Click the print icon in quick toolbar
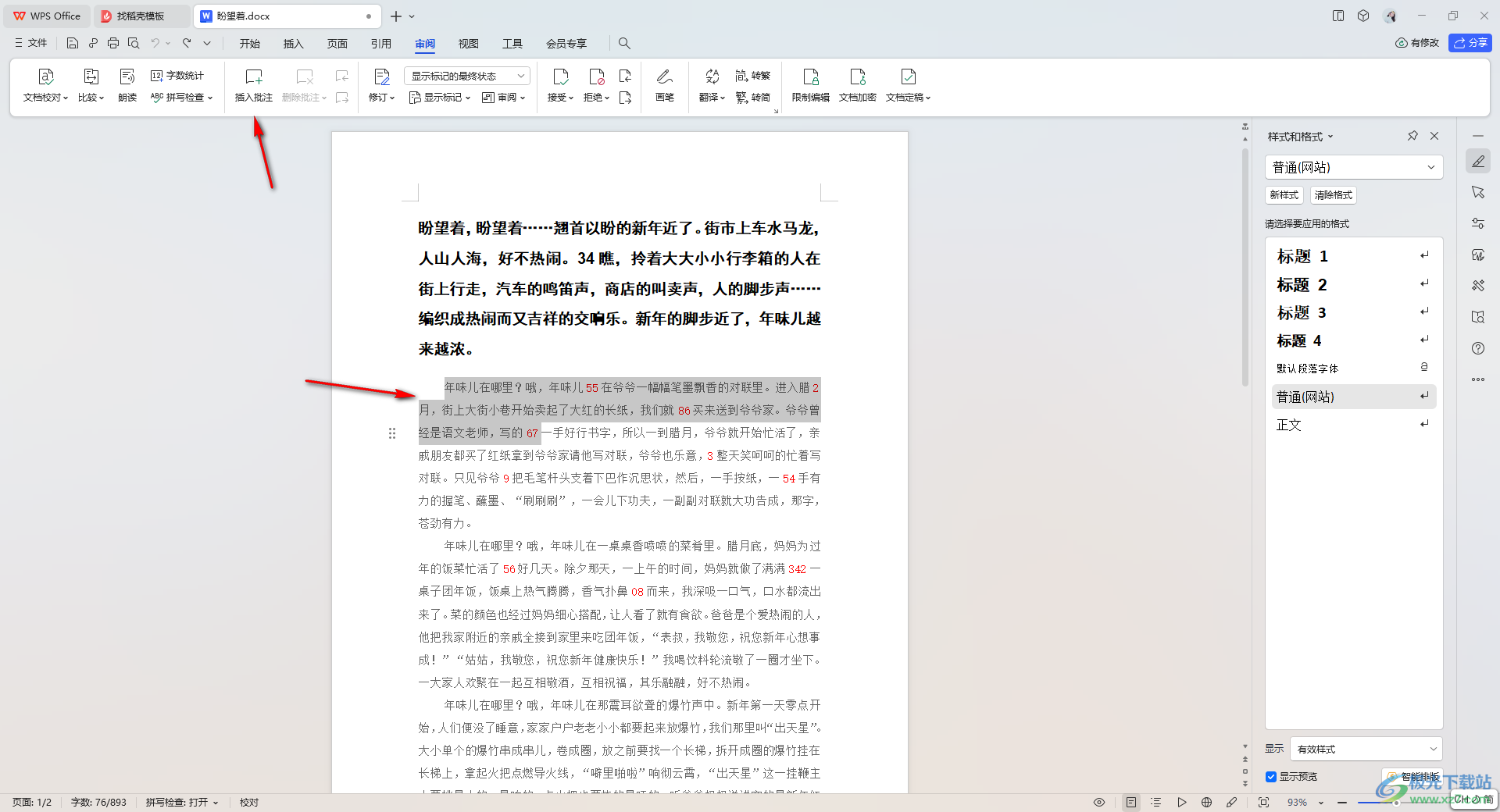This screenshot has width=1500, height=812. tap(113, 43)
